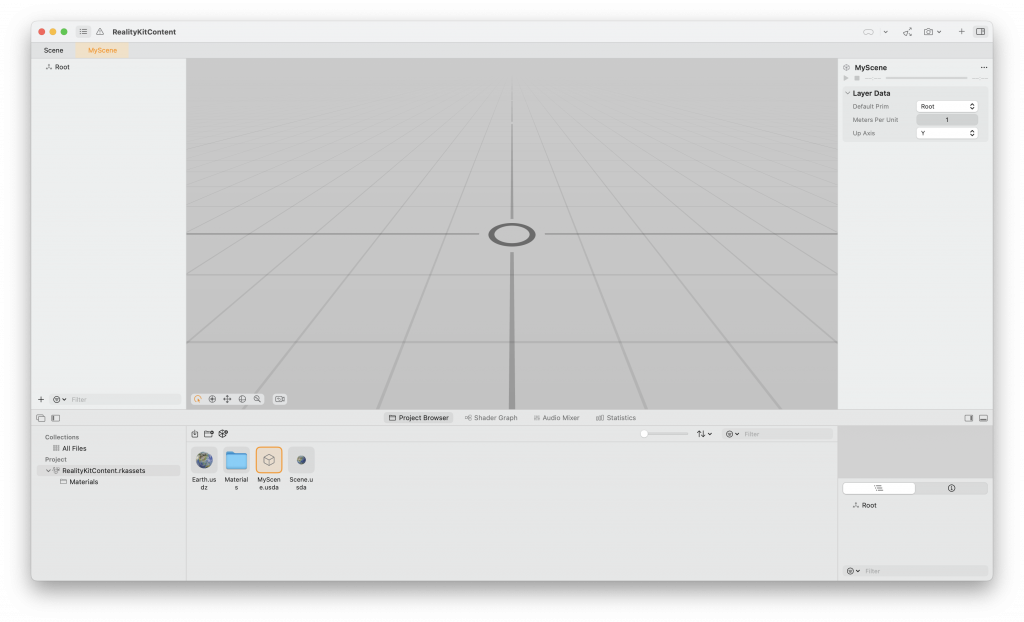The height and width of the screenshot is (622, 1024).
Task: Switch to Shader Graph tab
Action: [x=491, y=417]
